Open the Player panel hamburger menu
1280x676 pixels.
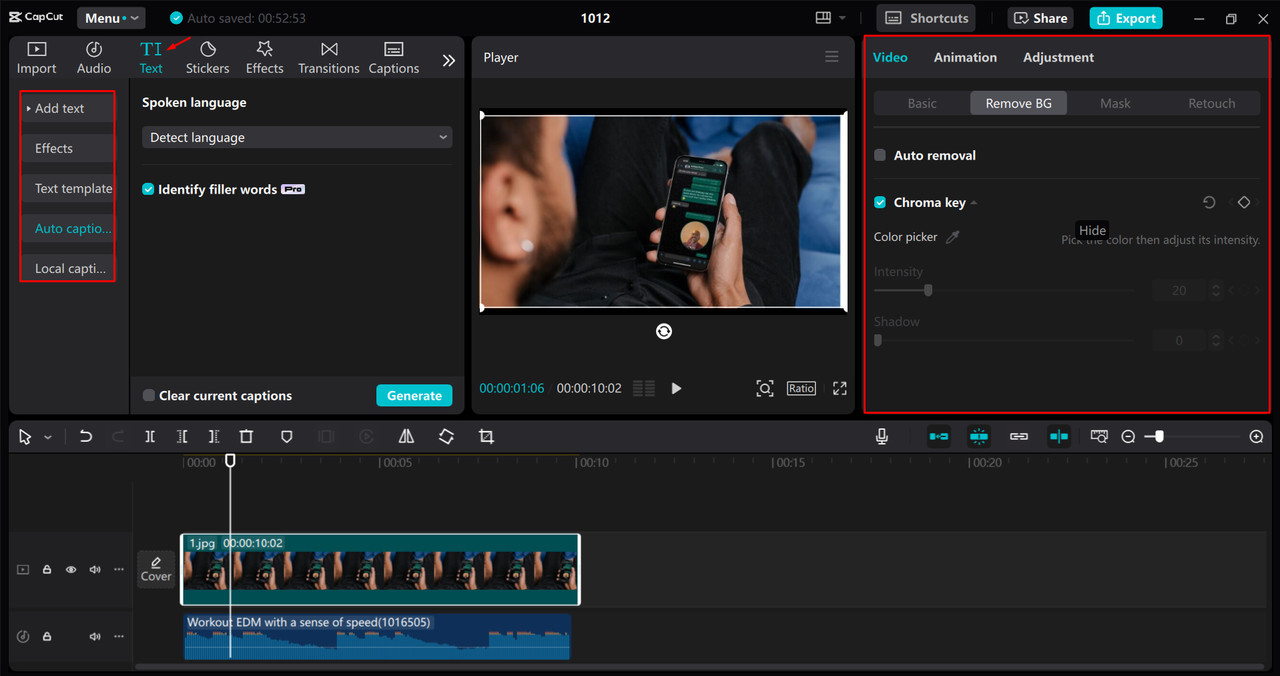(x=832, y=57)
